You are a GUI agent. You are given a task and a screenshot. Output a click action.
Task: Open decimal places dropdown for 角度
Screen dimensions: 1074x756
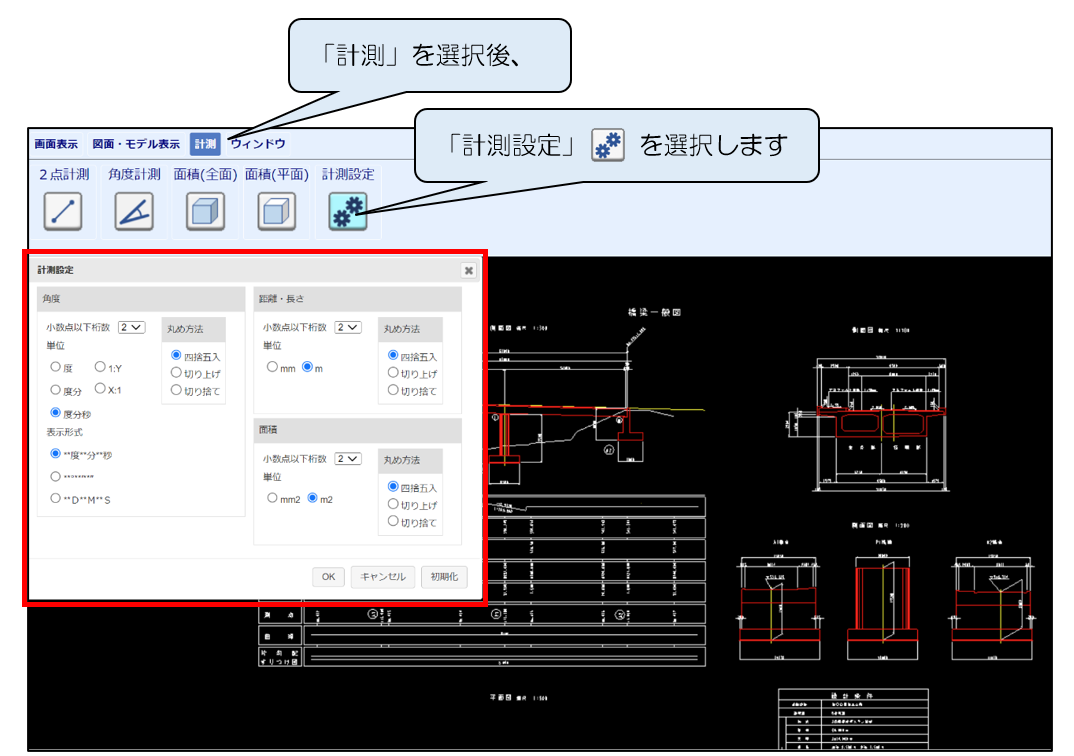132,327
